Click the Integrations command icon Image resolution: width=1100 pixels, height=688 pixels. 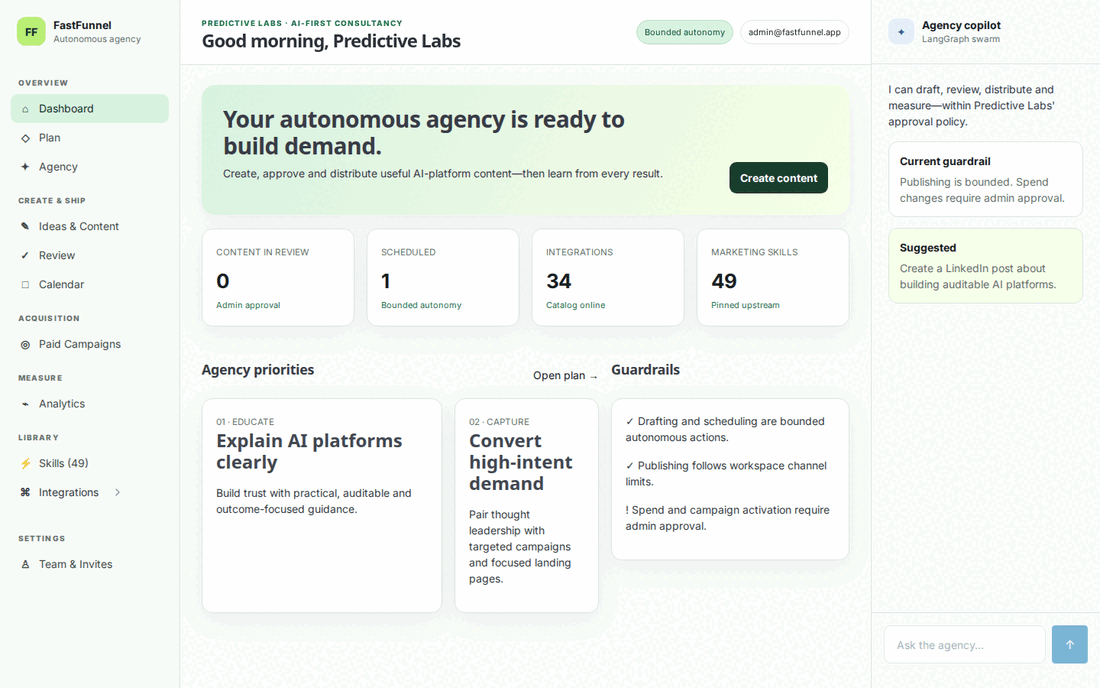click(x=25, y=492)
